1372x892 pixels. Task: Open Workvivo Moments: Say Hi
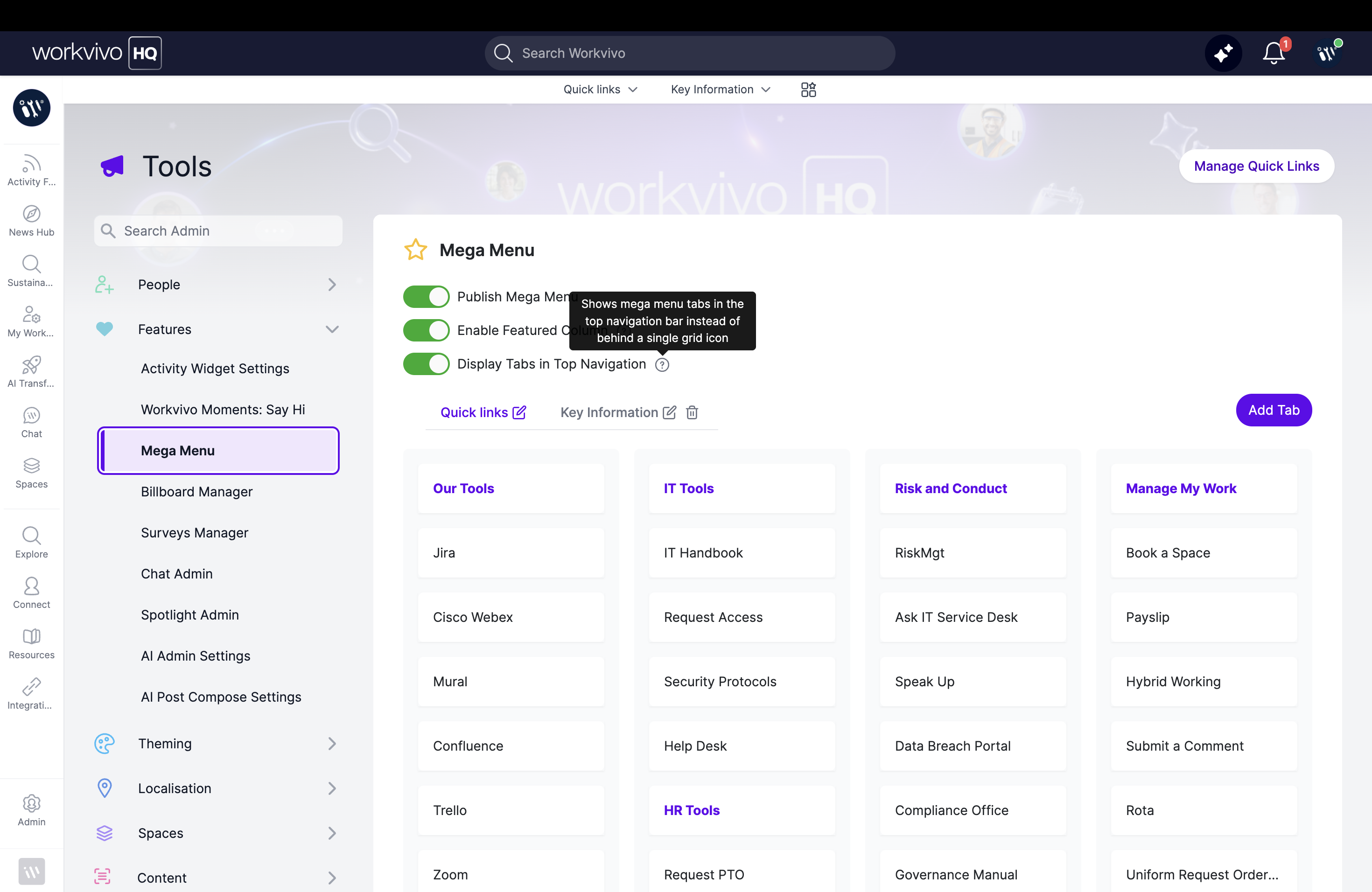(x=223, y=410)
